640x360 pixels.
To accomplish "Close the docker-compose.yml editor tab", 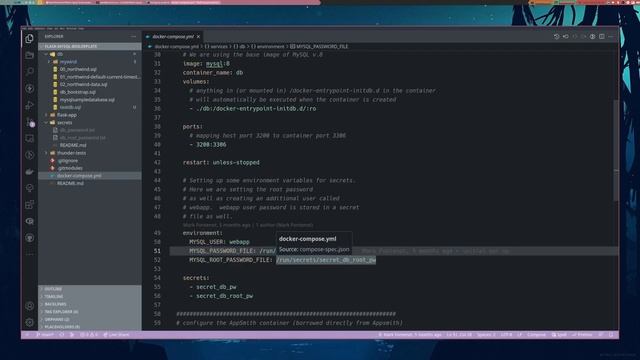I will click(x=198, y=37).
